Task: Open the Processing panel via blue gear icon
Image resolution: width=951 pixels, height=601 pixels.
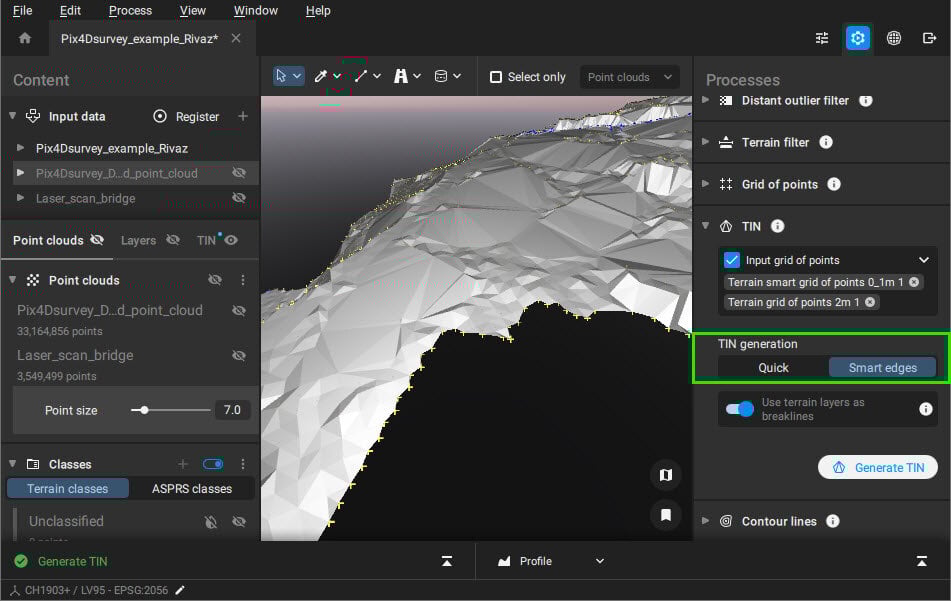Action: click(857, 38)
